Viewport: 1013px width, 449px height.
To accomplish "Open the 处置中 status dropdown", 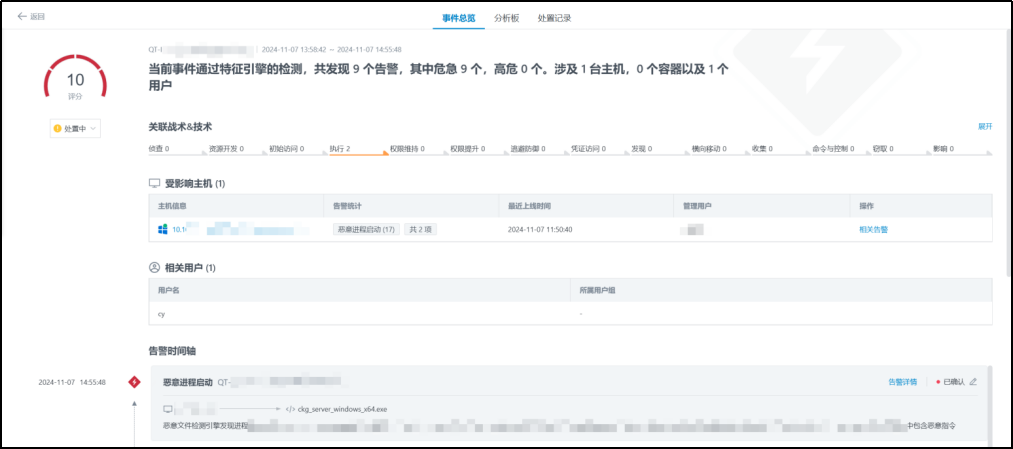I will tap(75, 129).
